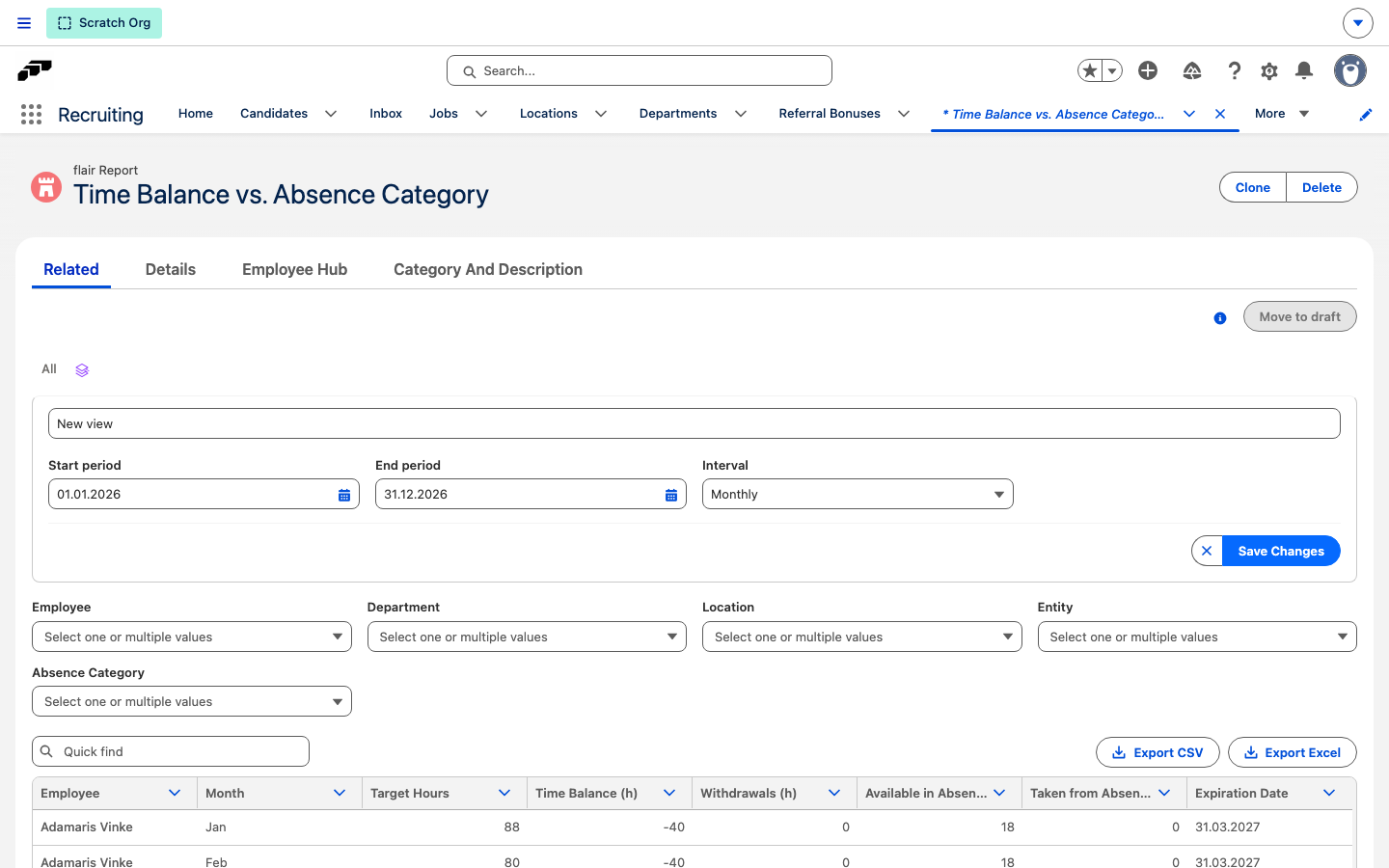
Task: Open the Absence Category filter dropdown
Action: pos(192,701)
